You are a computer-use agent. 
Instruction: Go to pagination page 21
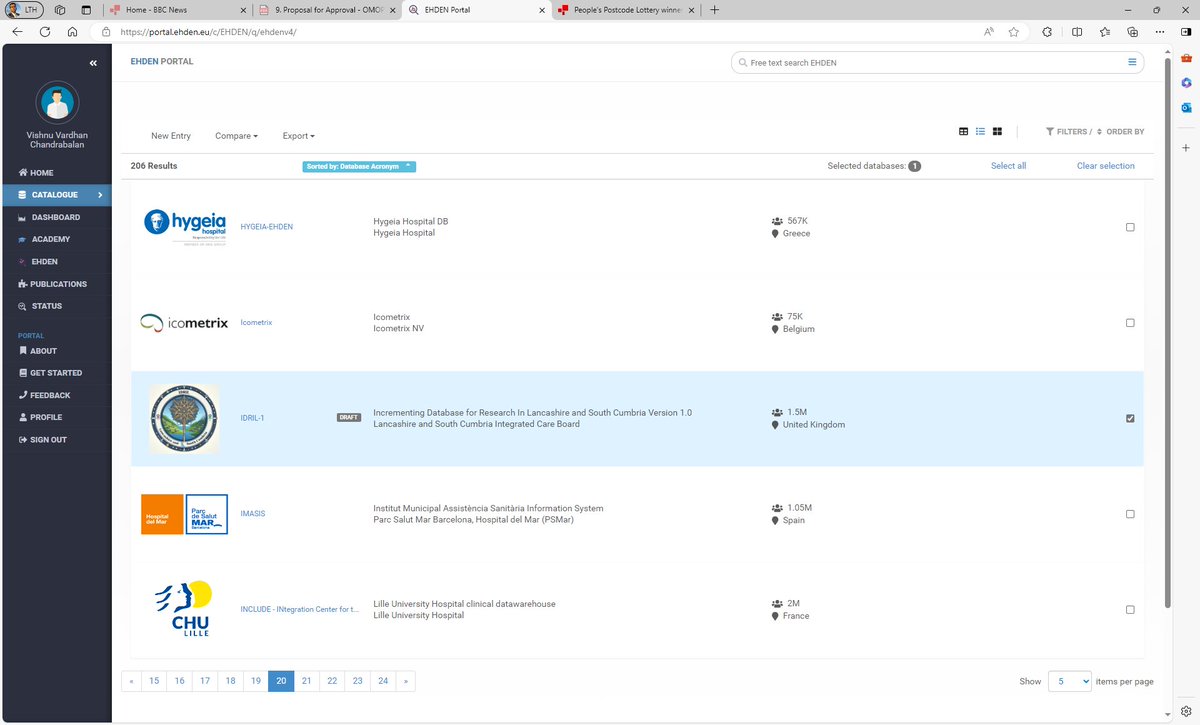306,681
